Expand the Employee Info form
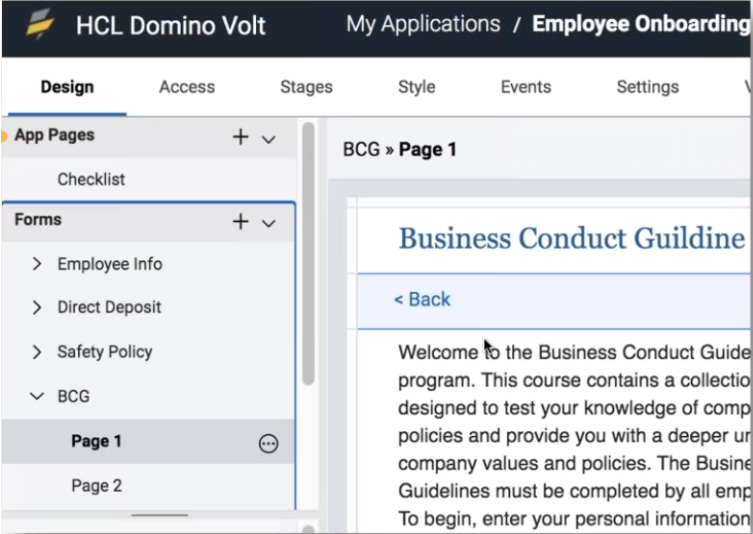 [x=37, y=264]
